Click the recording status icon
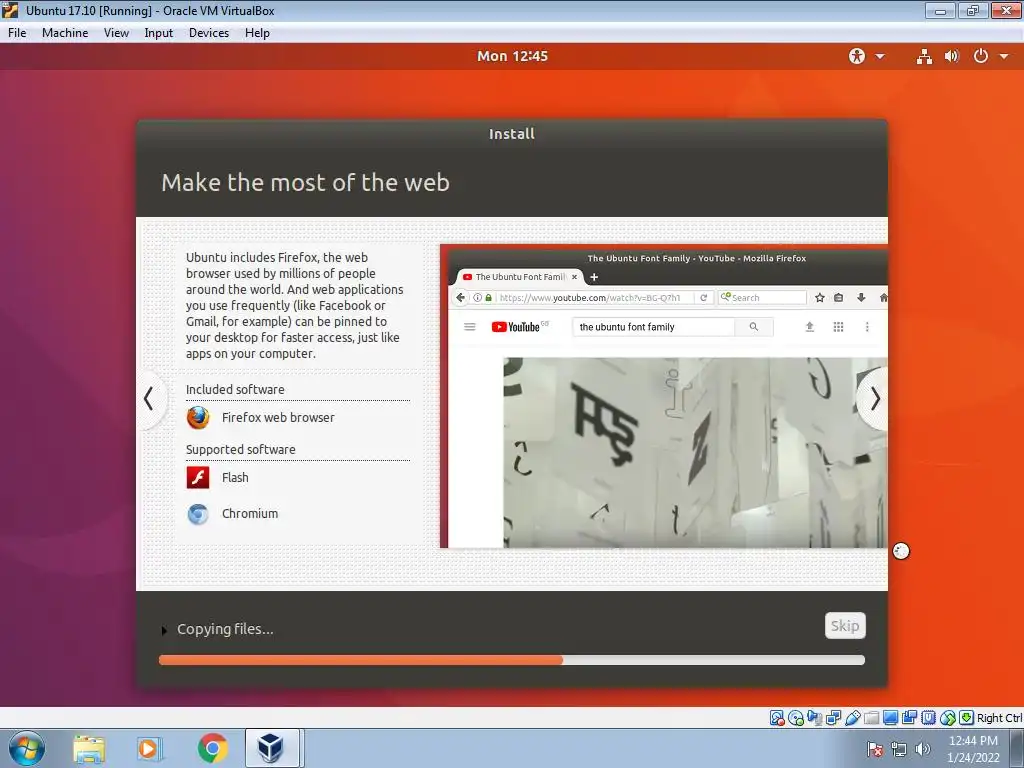 909,718
